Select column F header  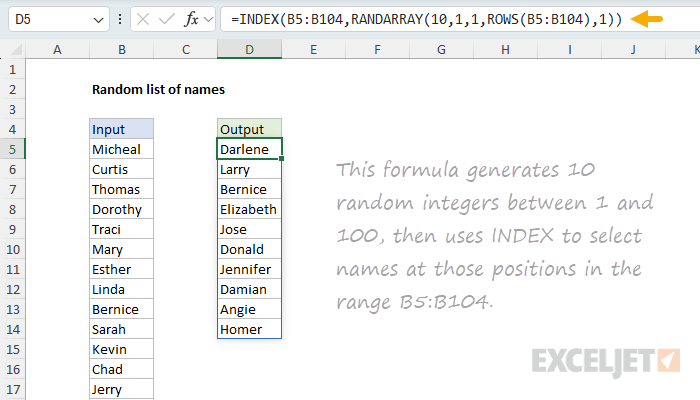pos(378,50)
